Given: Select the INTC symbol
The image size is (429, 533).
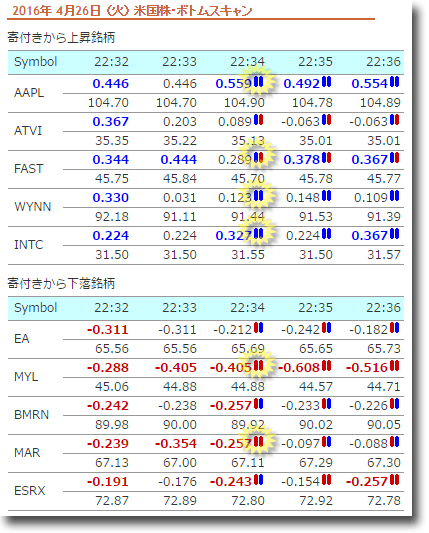Looking at the screenshot, I should pyautogui.click(x=29, y=245).
